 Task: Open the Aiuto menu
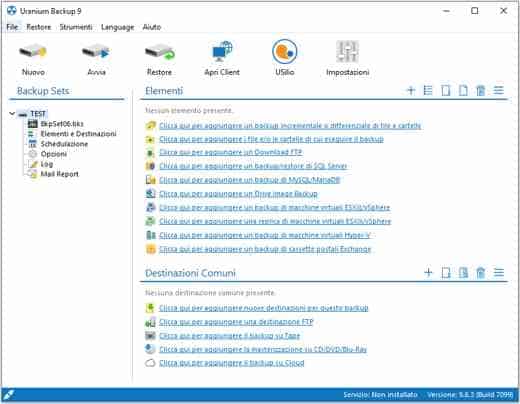[x=152, y=27]
